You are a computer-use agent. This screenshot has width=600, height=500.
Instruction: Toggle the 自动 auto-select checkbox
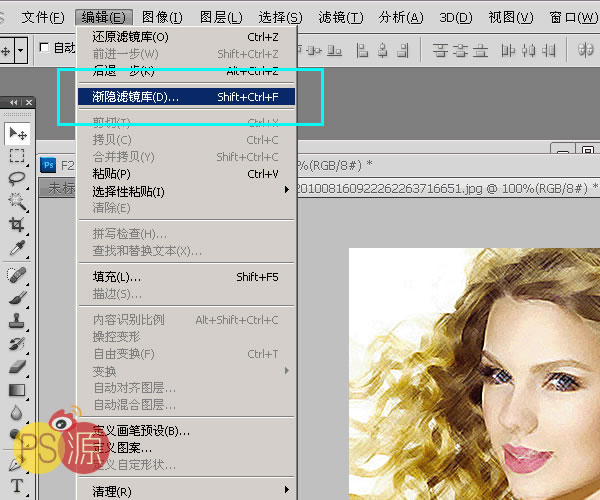point(44,47)
